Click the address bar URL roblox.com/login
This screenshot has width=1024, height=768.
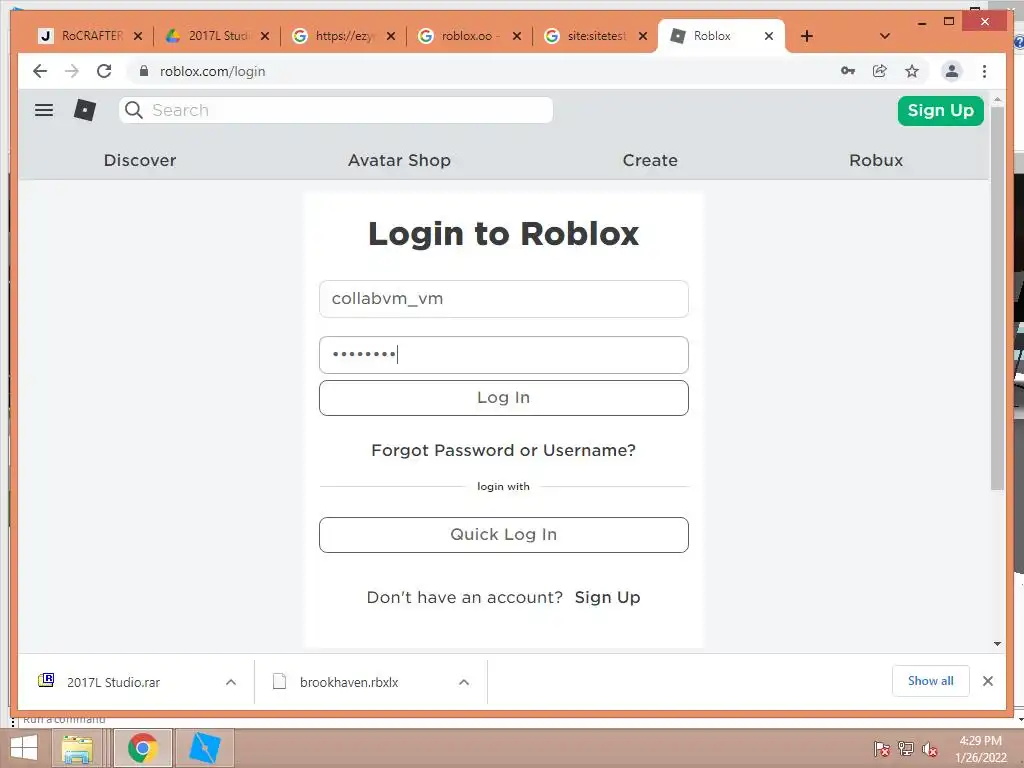(212, 71)
